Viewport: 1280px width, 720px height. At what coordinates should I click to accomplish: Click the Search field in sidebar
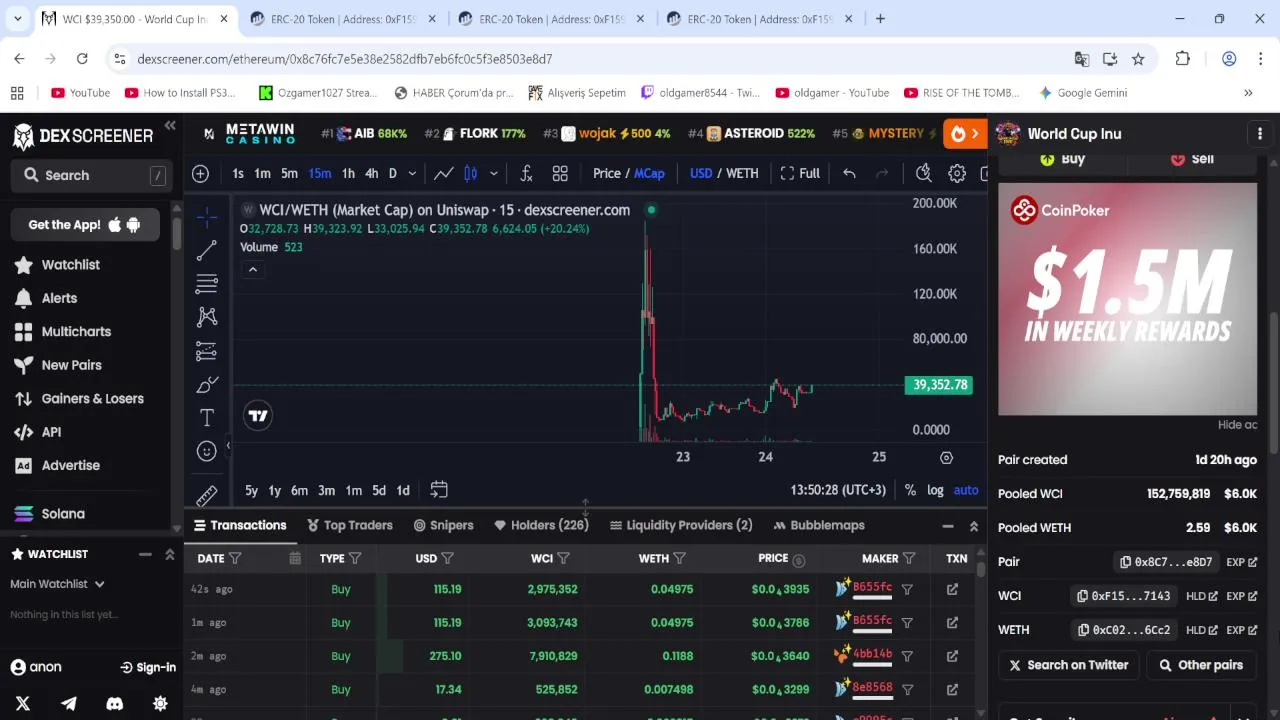pos(89,175)
